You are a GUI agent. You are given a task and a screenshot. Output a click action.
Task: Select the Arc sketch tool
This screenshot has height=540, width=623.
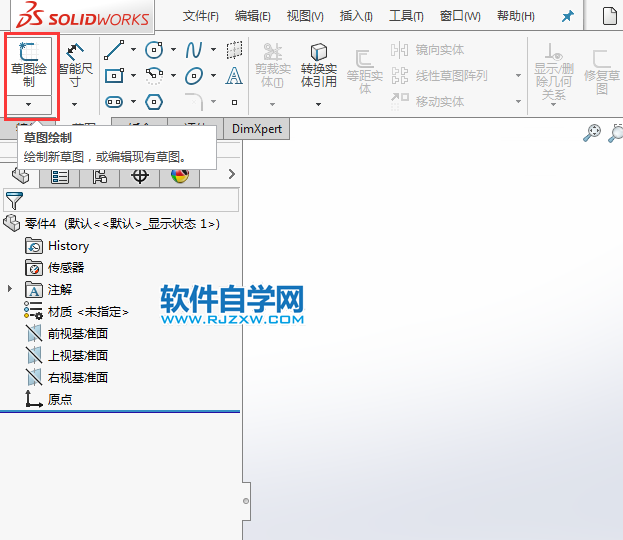tap(154, 75)
